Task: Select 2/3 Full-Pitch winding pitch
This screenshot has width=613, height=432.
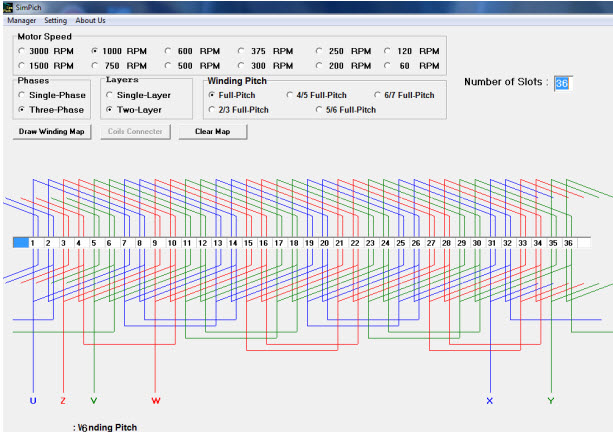Action: pos(238,110)
